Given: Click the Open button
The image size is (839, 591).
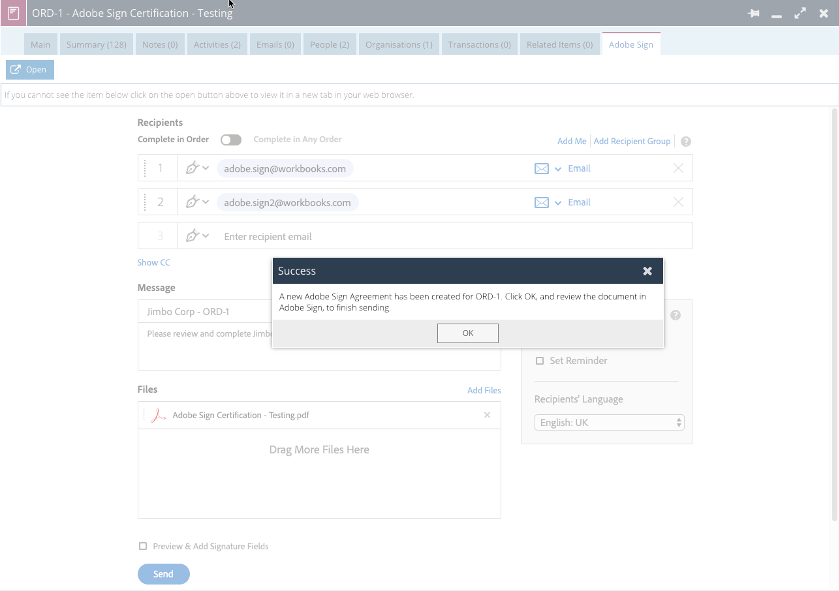Looking at the screenshot, I should coord(30,70).
